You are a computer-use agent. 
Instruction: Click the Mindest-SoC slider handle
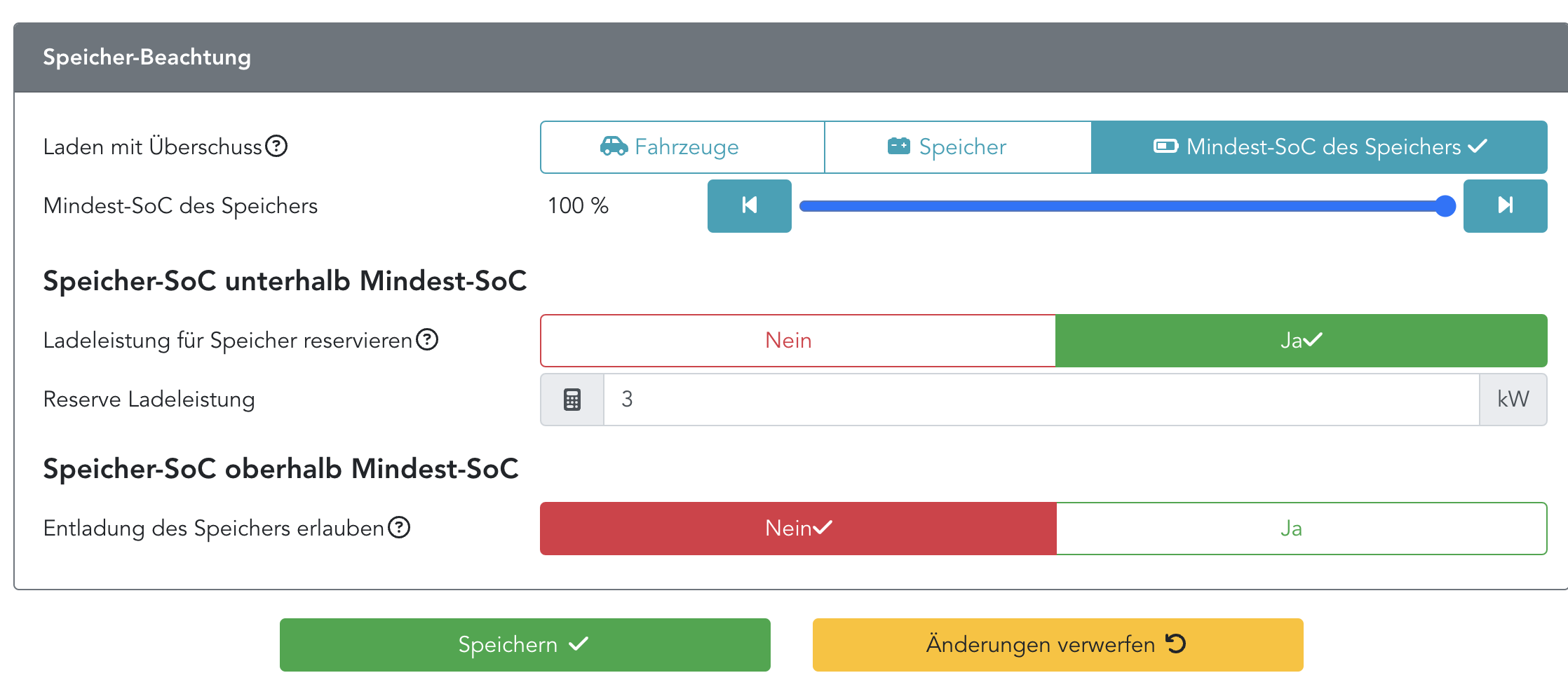coord(1445,206)
